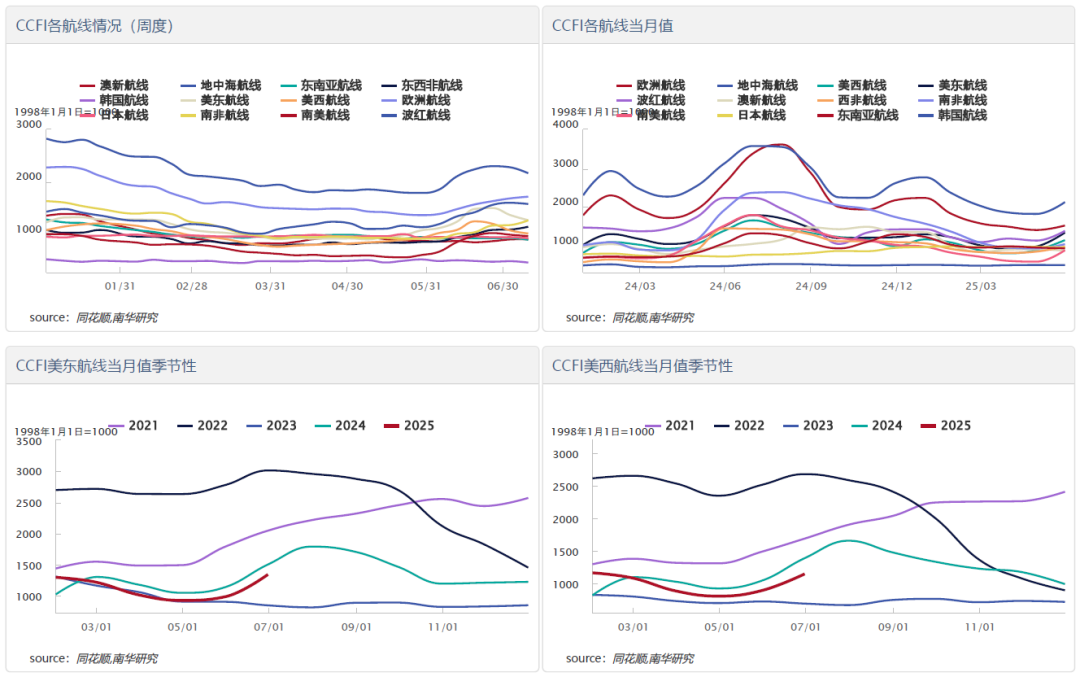Select the CCFI美东航线当月值季节性 panel title

tap(106, 366)
